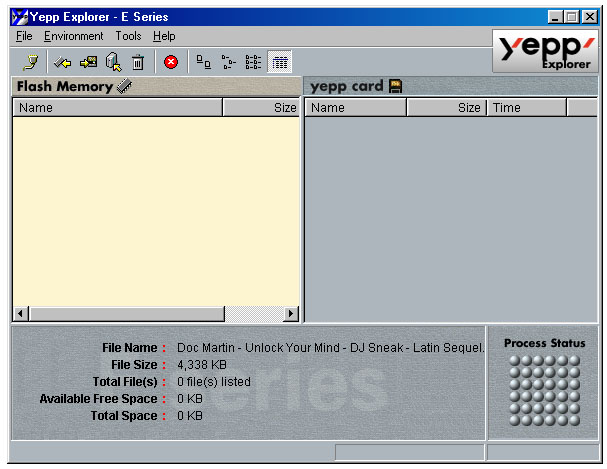Click the Flash Memory chip icon
Viewport: 607px width, 469px height.
(124, 86)
